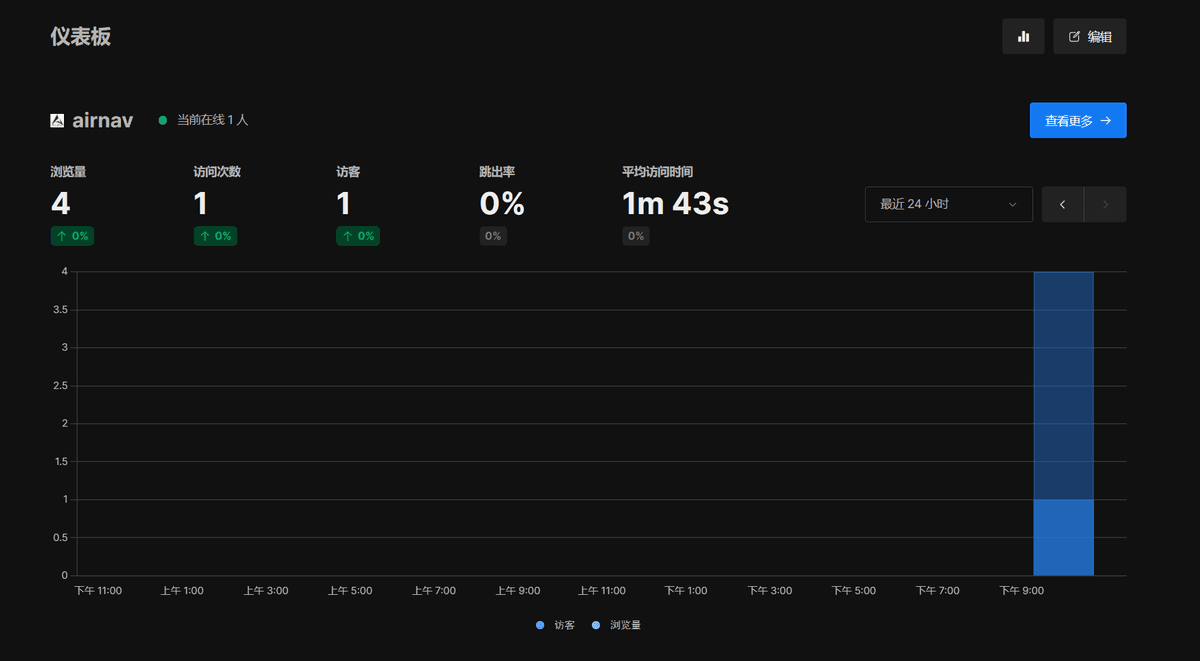1200x661 pixels.
Task: Go to previous period with left chevron
Action: [x=1062, y=204]
